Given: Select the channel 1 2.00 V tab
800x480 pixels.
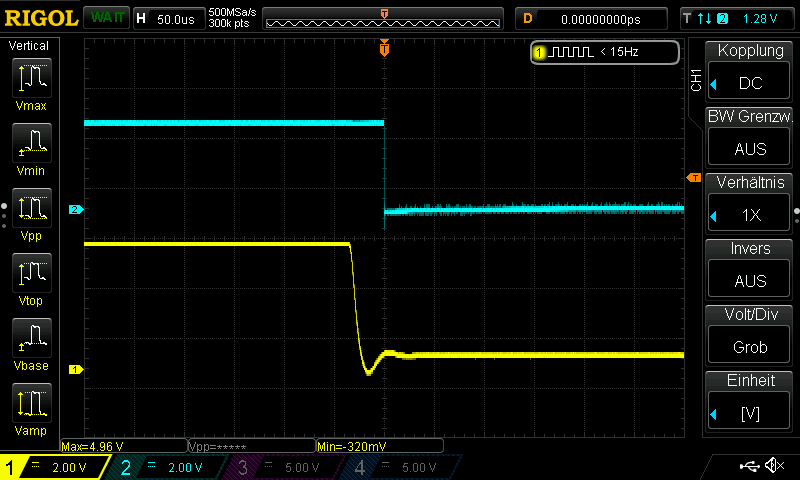Looking at the screenshot, I should (x=54, y=467).
